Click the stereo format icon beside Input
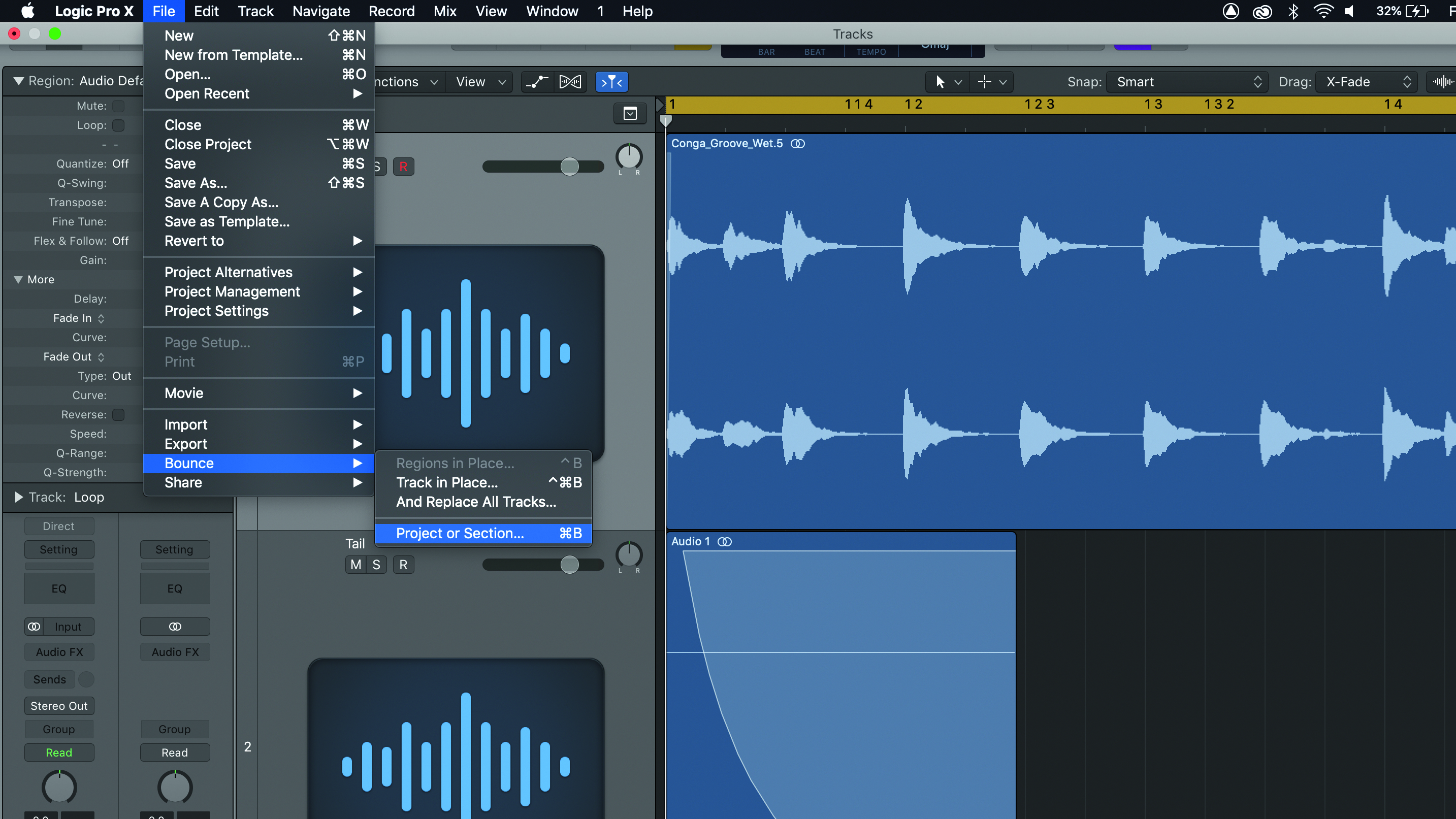 point(34,626)
